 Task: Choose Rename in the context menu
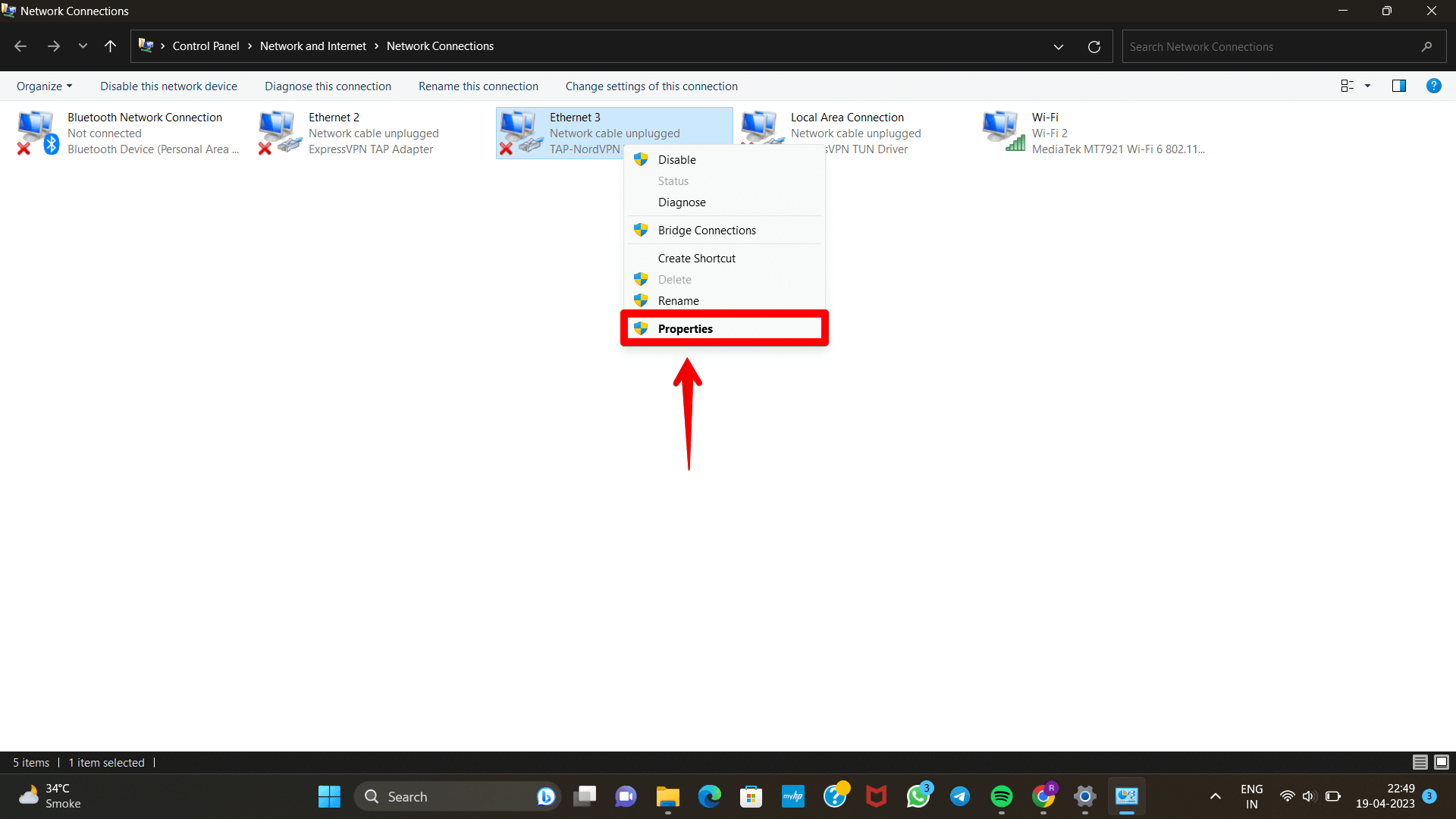(724, 300)
